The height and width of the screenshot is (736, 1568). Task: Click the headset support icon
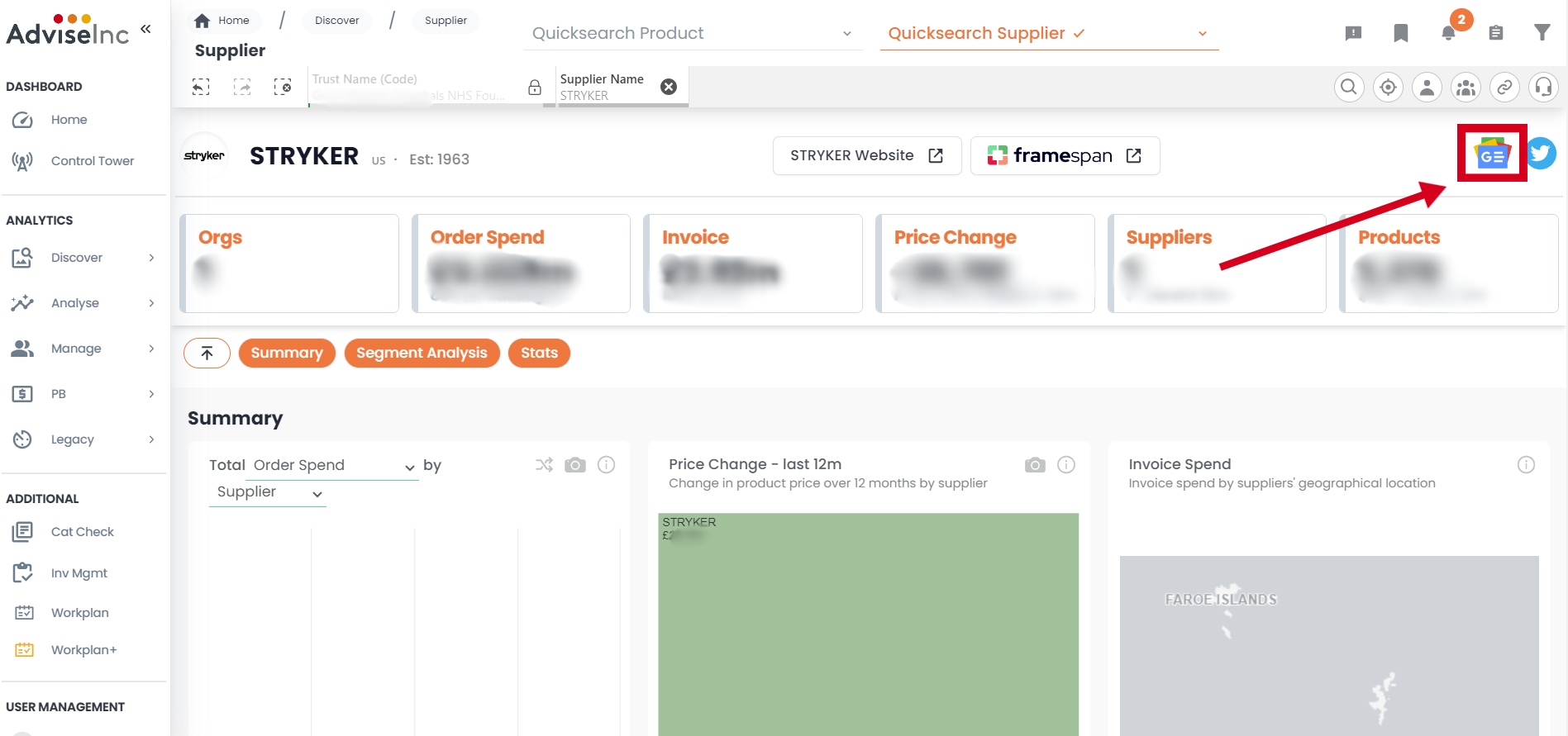pyautogui.click(x=1543, y=87)
